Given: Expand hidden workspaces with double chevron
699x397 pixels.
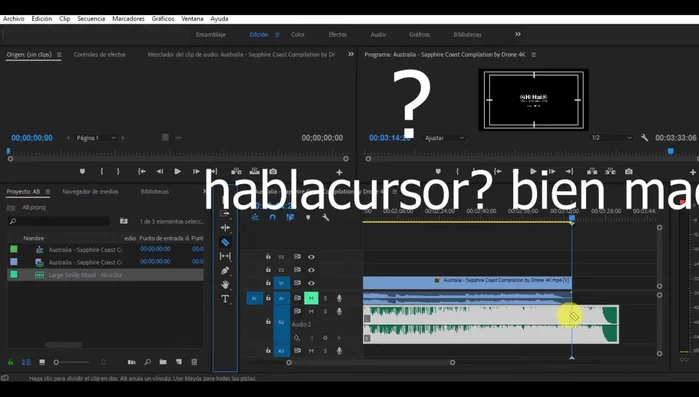Looking at the screenshot, I should (x=518, y=34).
